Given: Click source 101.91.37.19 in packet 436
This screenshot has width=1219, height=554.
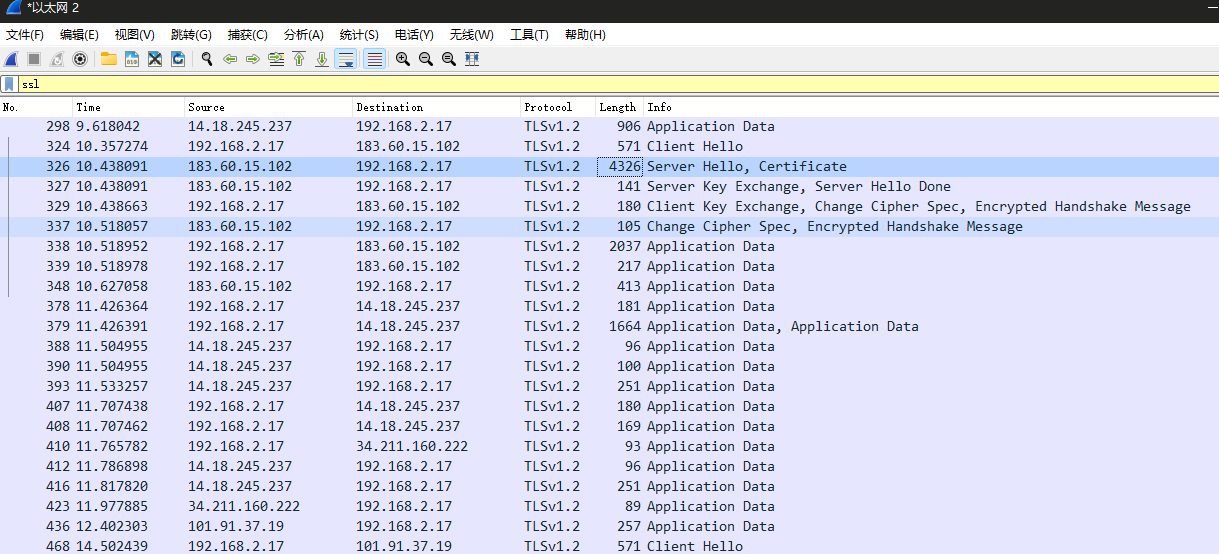Looking at the screenshot, I should [236, 526].
